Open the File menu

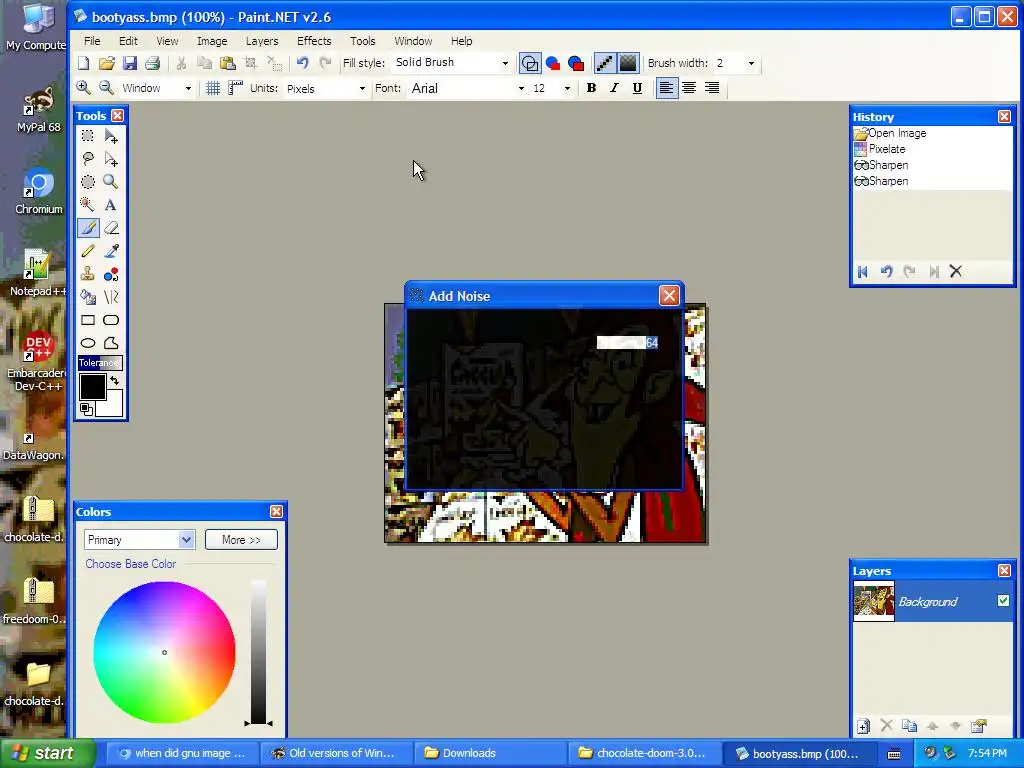pyautogui.click(x=92, y=40)
